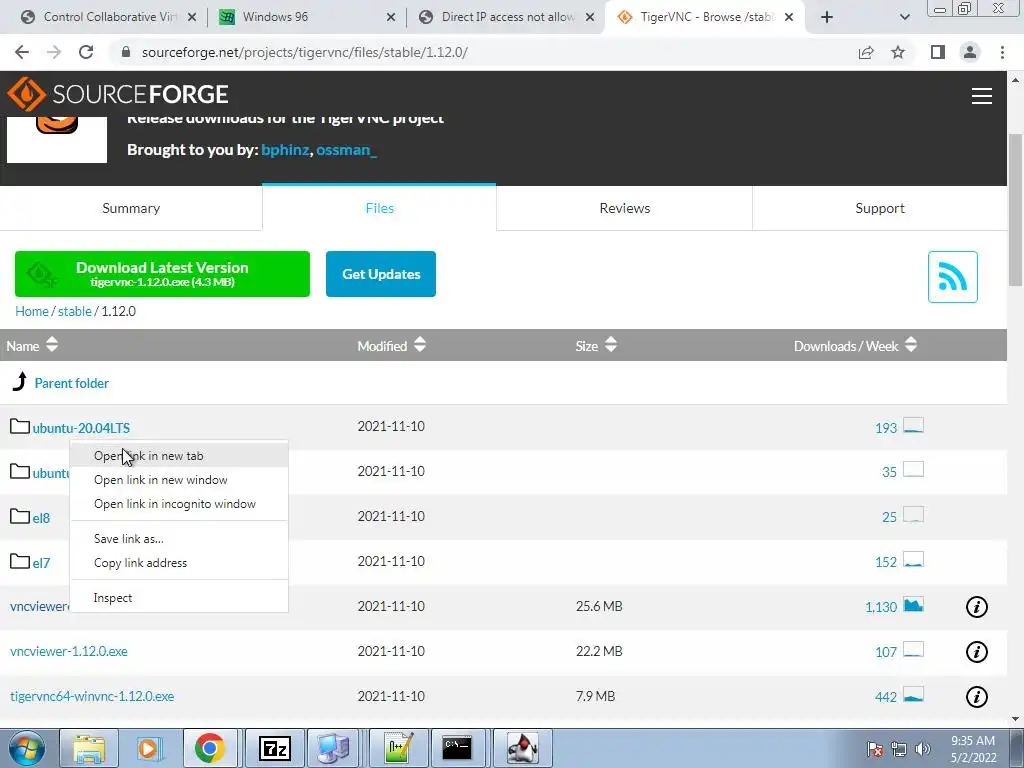Screen dimensions: 1024x768
Task: Open download chart for the 442 row
Action: [x=913, y=695]
